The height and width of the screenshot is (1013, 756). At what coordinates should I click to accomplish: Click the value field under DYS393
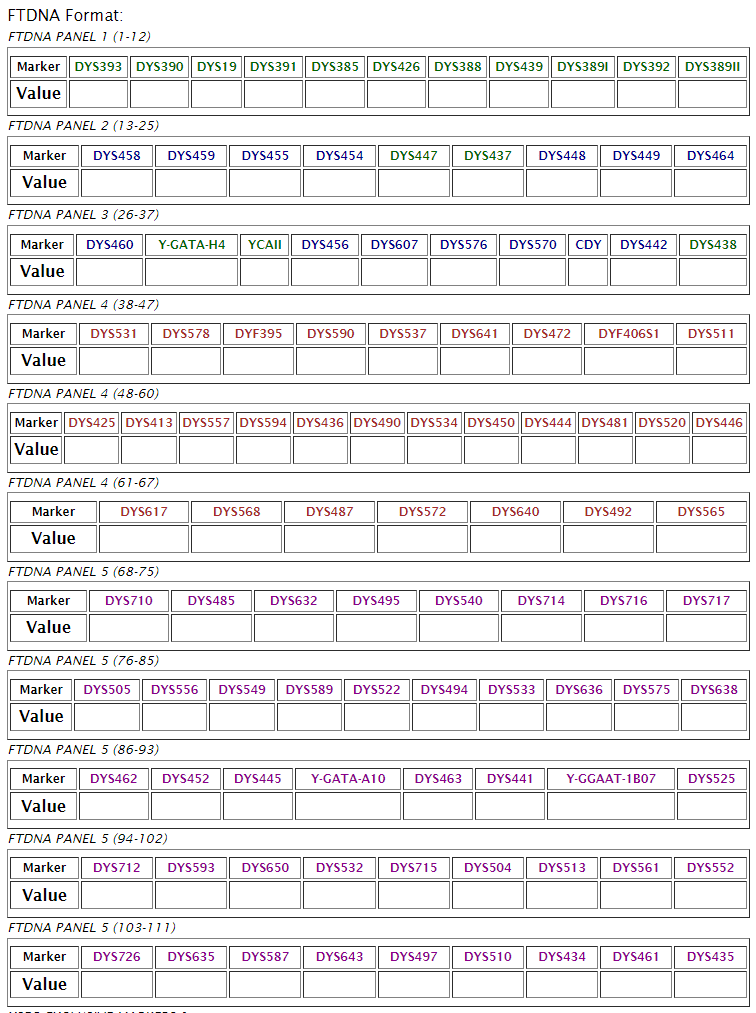[x=98, y=94]
